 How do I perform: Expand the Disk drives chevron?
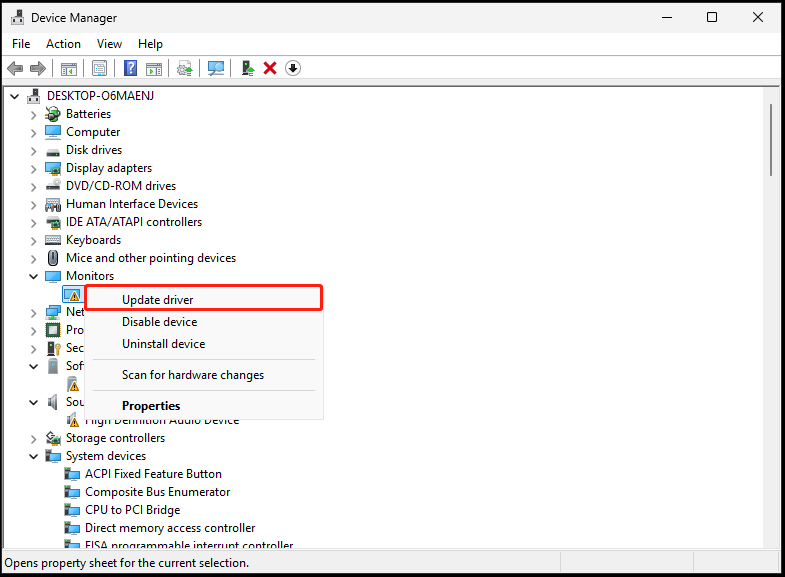(x=34, y=151)
